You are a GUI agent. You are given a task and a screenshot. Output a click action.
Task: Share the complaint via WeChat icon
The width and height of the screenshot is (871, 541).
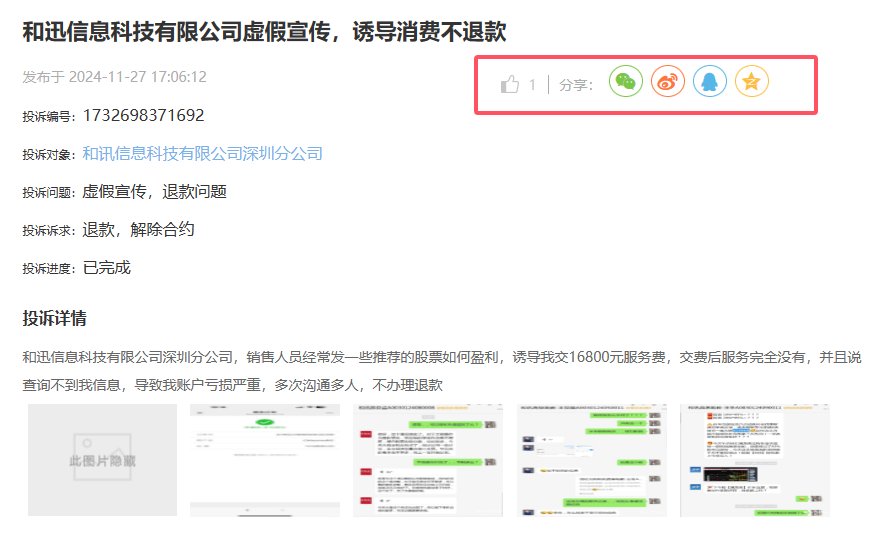tap(625, 82)
